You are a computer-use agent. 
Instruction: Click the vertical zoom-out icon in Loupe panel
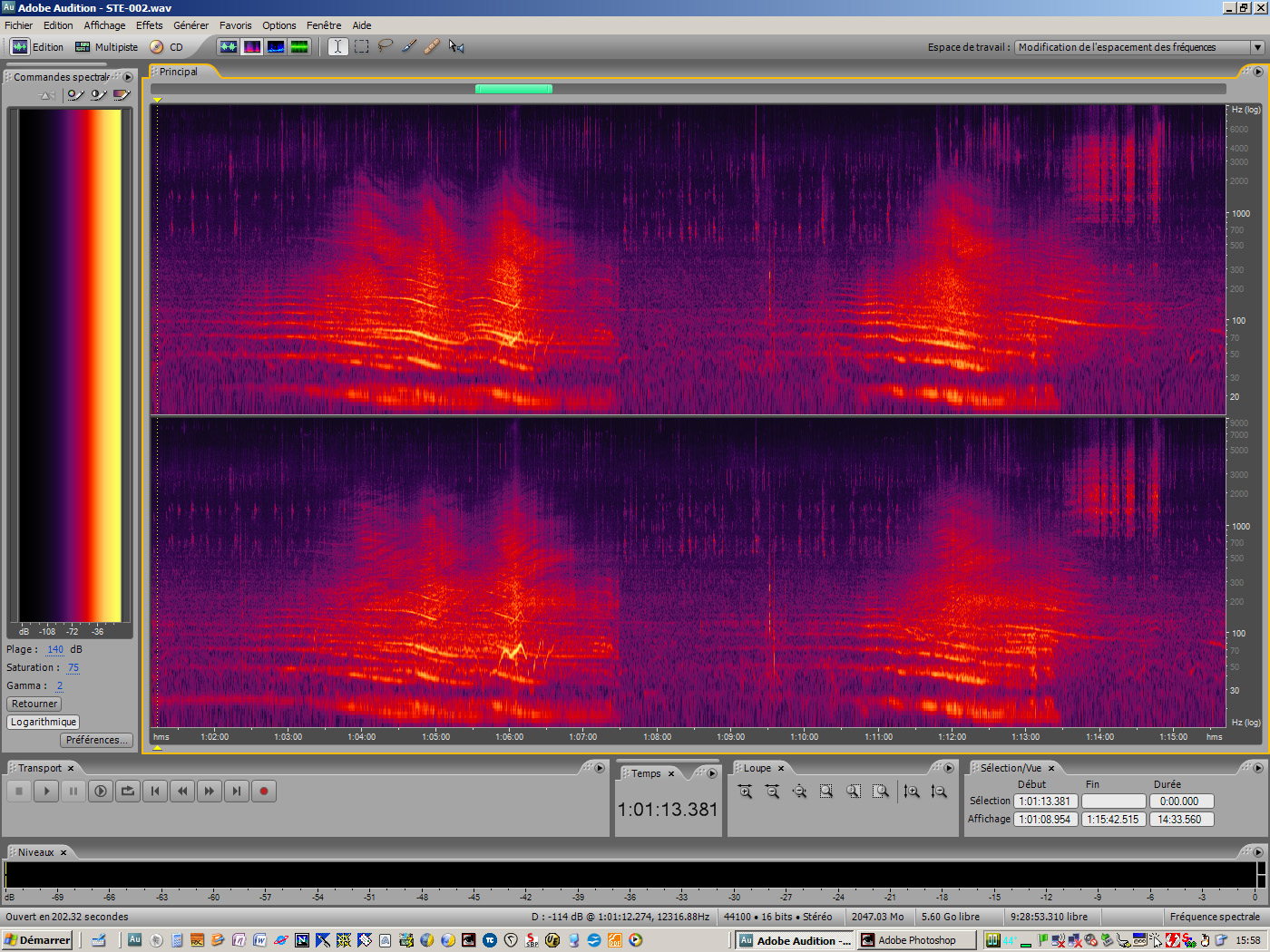[939, 791]
